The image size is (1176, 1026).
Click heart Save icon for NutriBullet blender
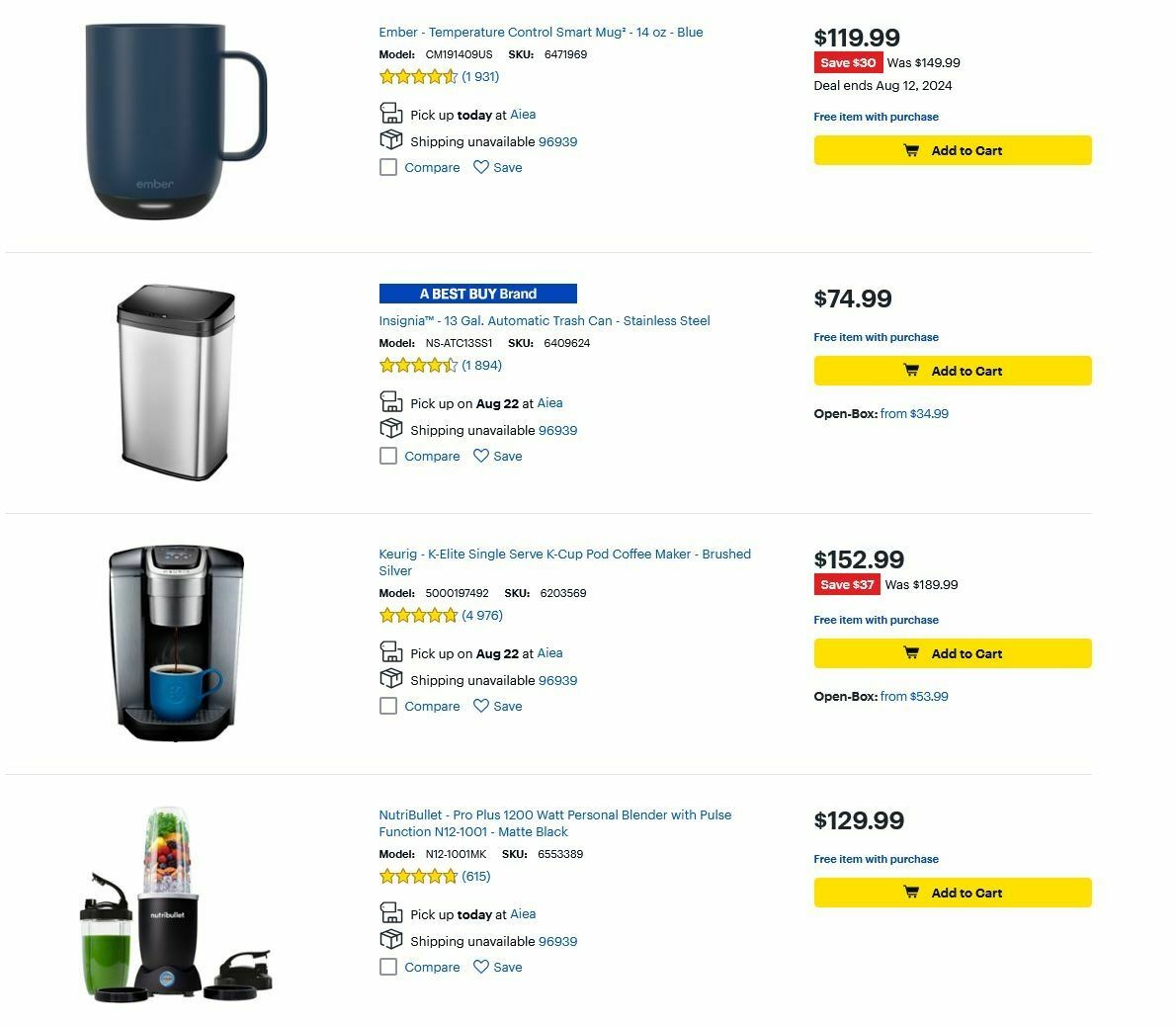pos(480,967)
